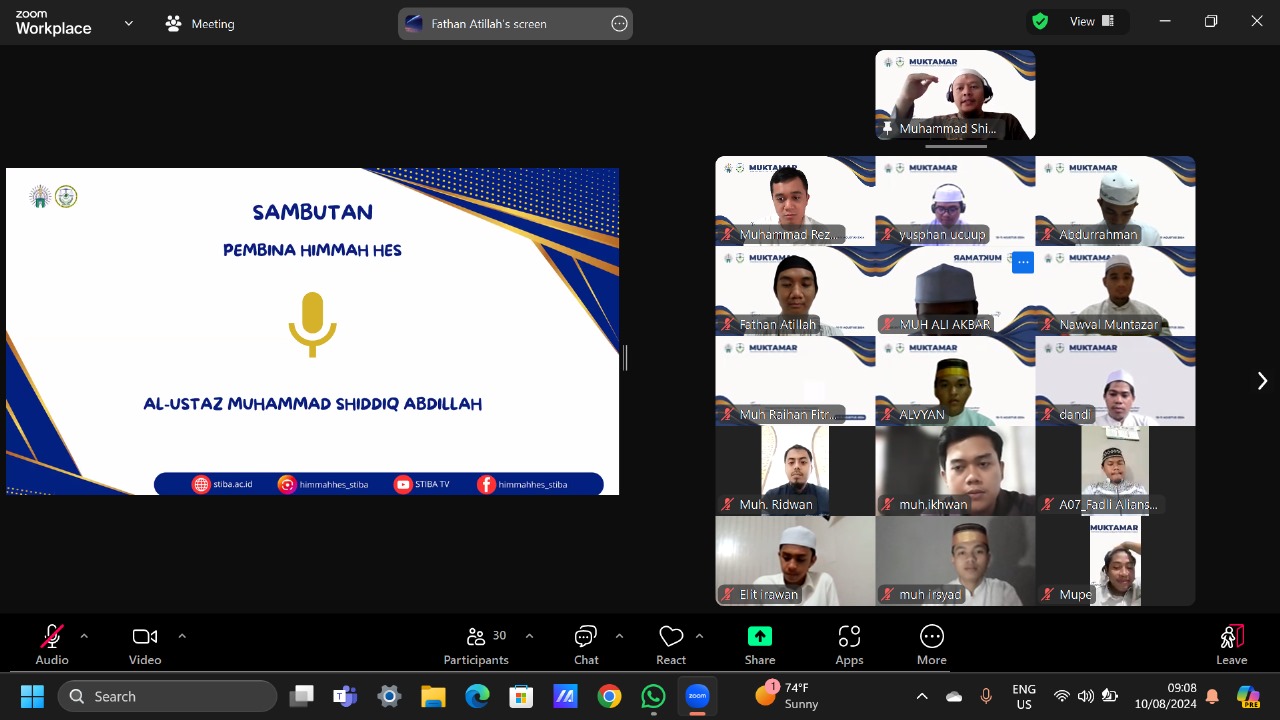Open the More options menu
The height and width of the screenshot is (720, 1280).
pos(931,645)
